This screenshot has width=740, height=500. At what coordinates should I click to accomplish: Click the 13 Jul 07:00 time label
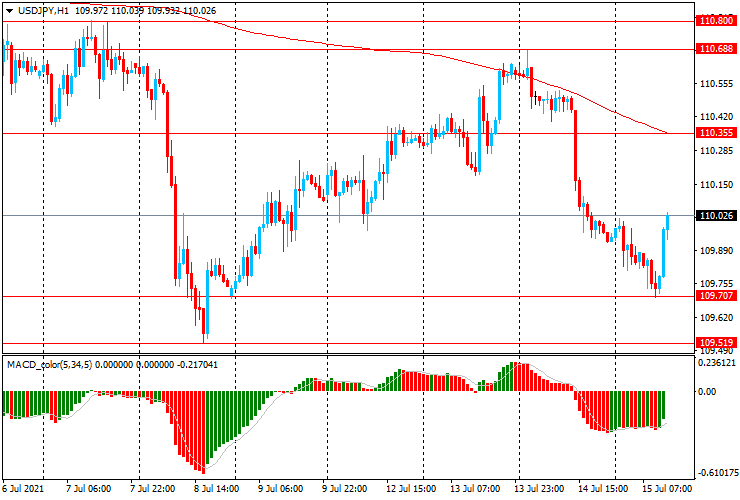[x=475, y=488]
